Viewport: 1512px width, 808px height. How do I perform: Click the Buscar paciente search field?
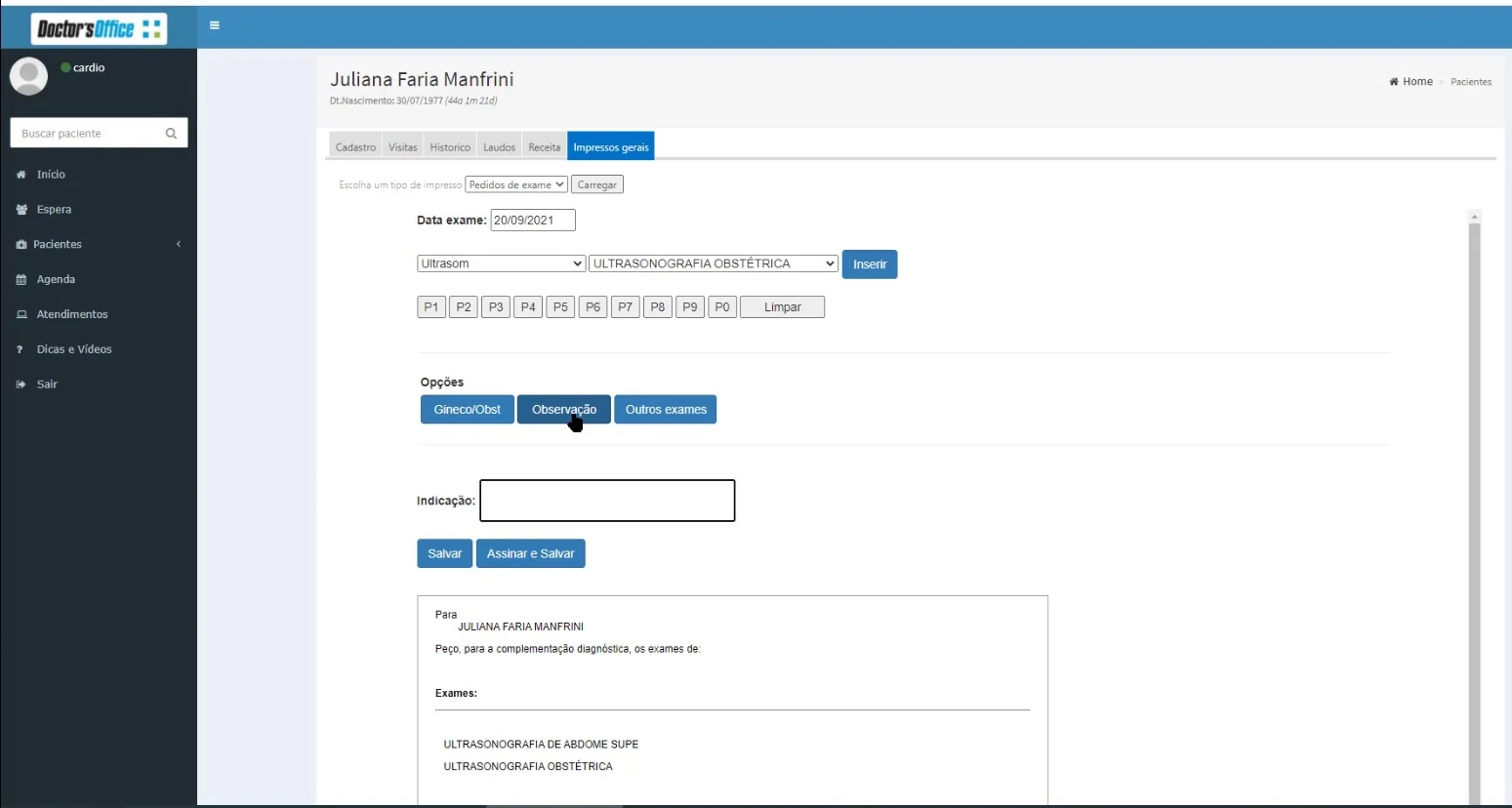click(x=88, y=134)
